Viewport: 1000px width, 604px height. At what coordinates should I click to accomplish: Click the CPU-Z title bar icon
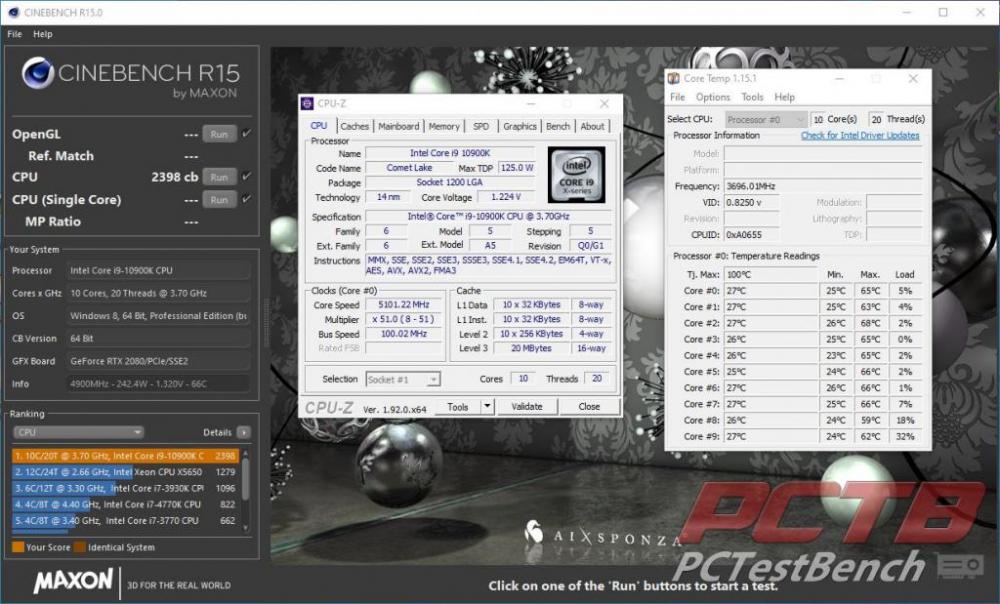[x=307, y=103]
